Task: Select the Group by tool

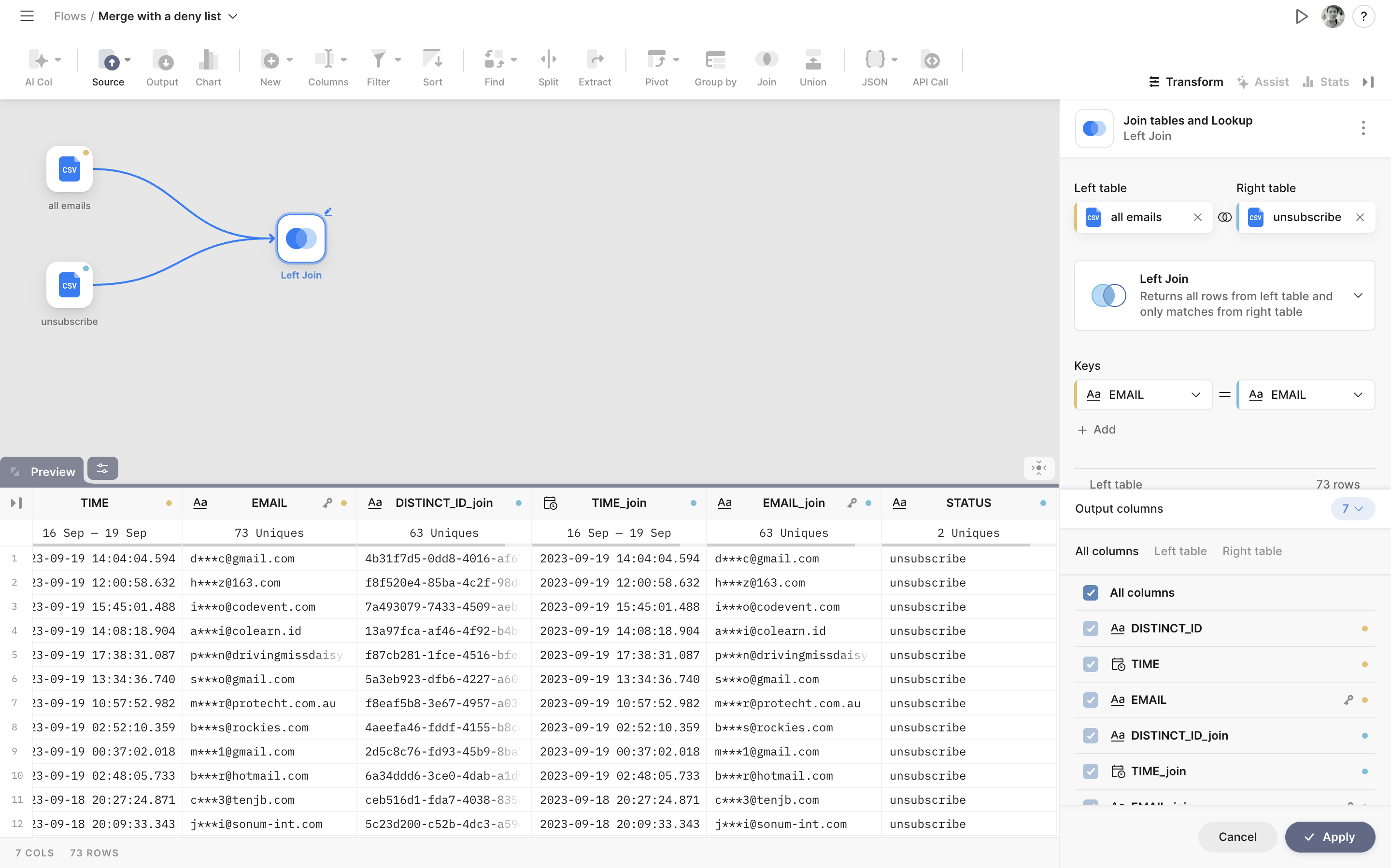Action: [716, 60]
